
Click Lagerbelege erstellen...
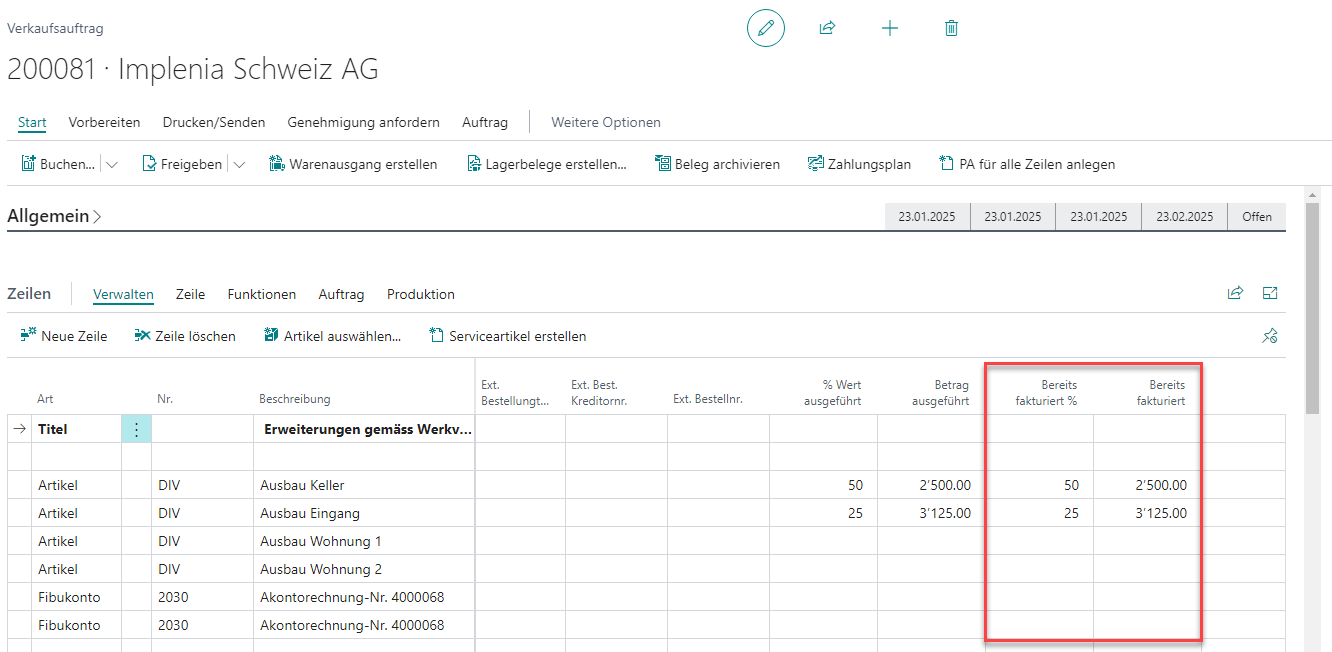click(x=547, y=164)
